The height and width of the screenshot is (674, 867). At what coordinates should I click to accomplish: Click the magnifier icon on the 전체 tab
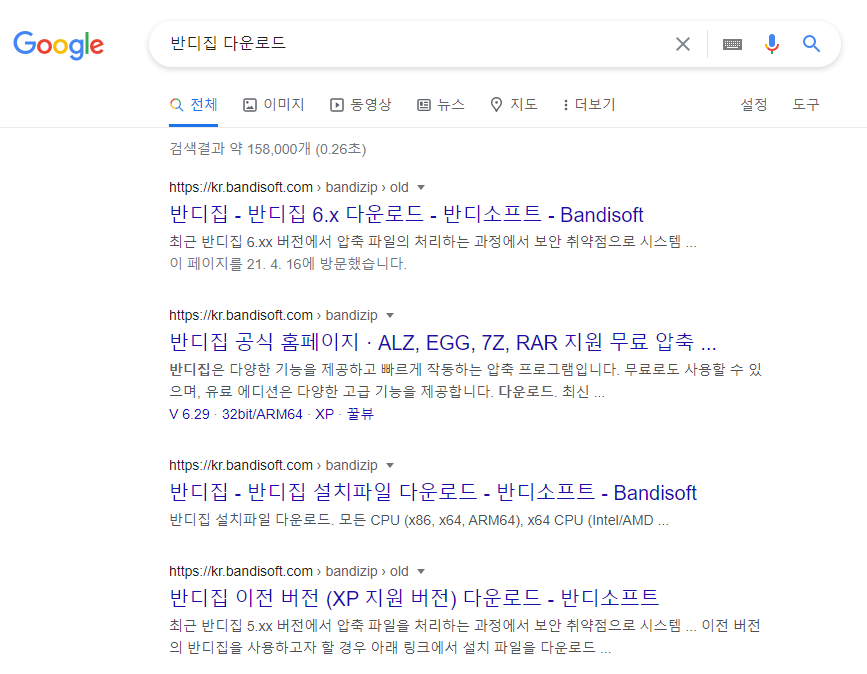tap(176, 105)
